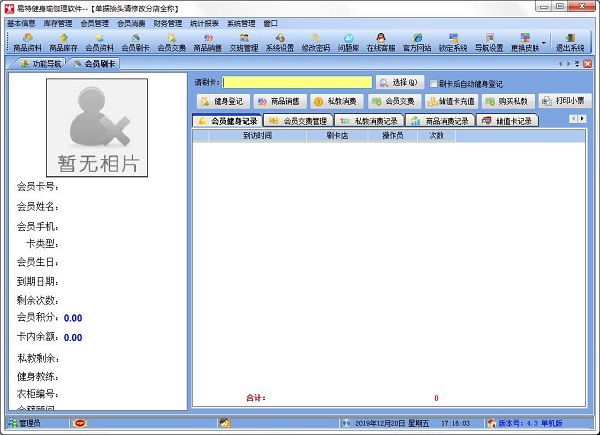Open 商品资料 from the toolbar
600x435 pixels.
click(28, 42)
